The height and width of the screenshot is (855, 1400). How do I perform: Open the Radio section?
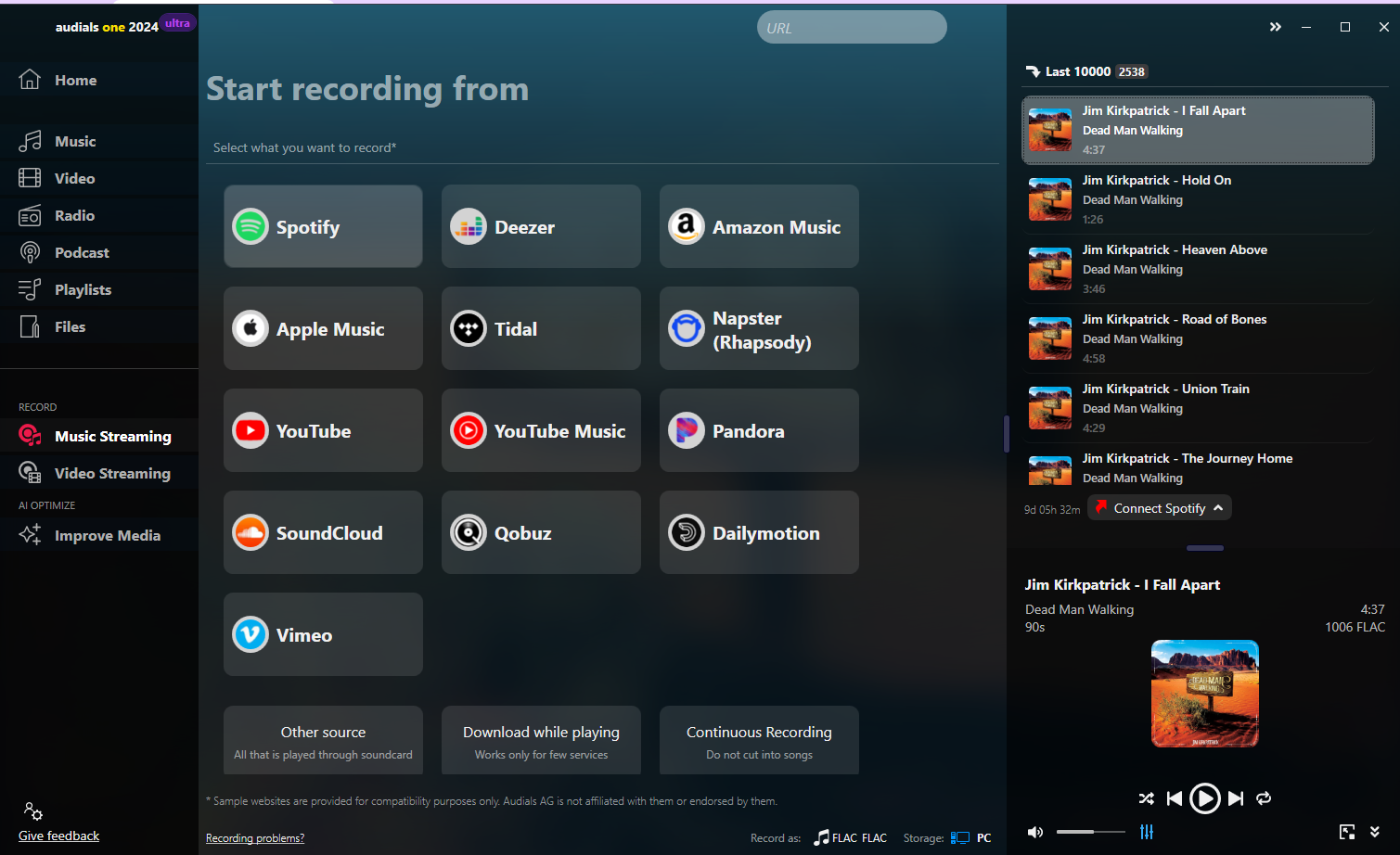coord(98,215)
